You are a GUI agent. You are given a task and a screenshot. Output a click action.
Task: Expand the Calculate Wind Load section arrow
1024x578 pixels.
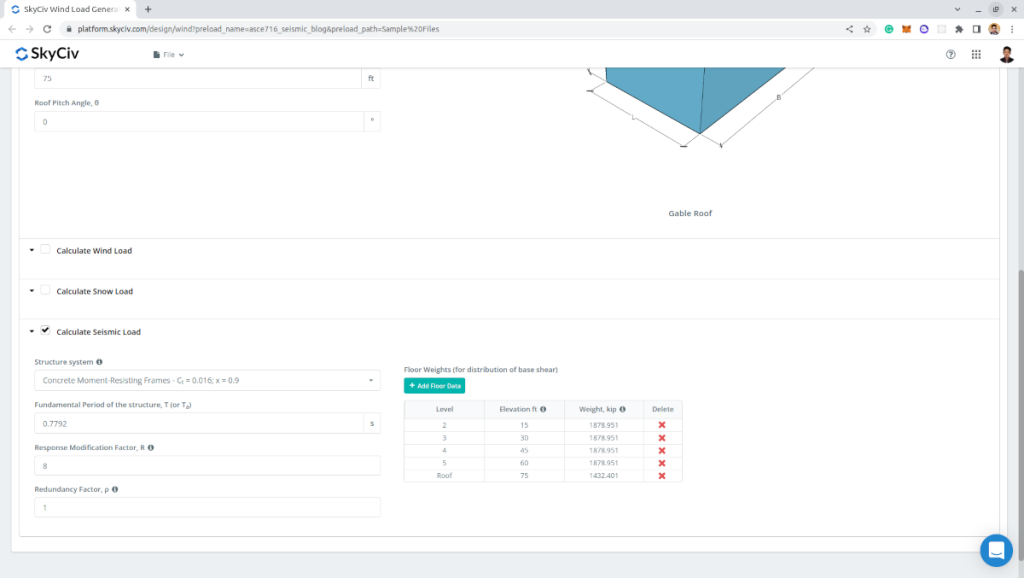tap(31, 250)
